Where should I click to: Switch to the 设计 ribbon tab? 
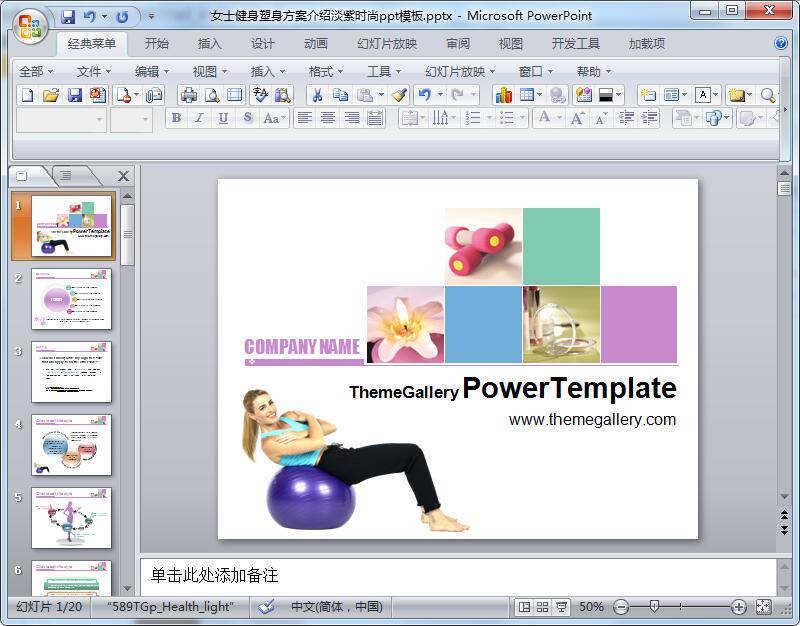[x=262, y=43]
